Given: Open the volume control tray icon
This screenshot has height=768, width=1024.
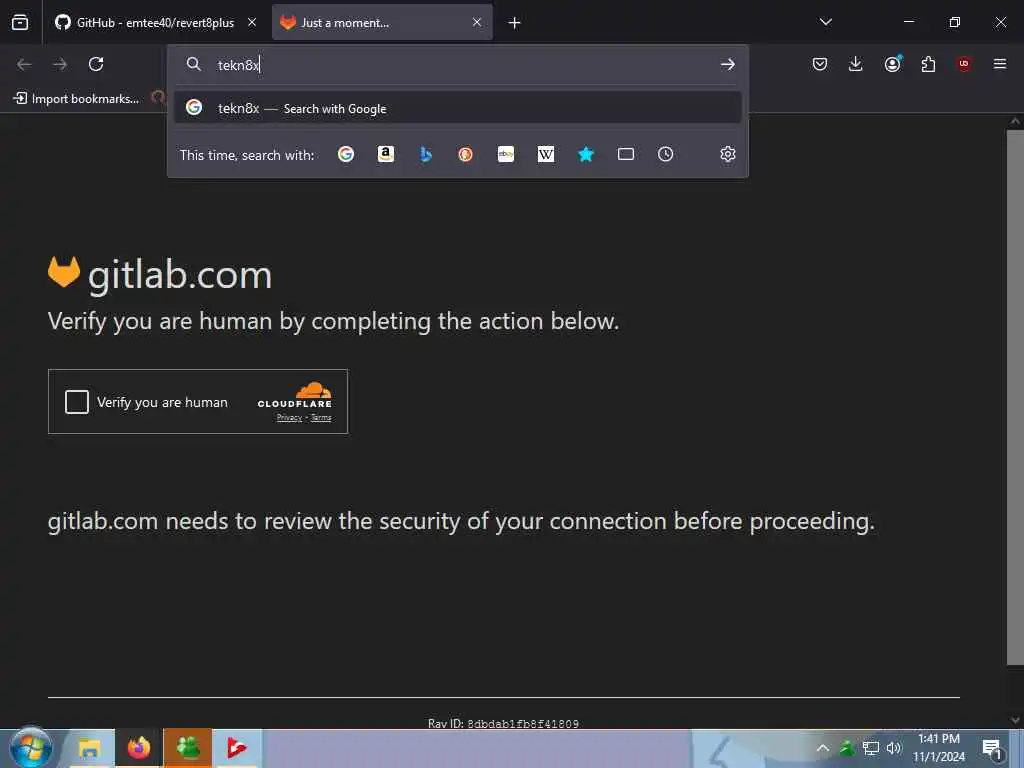Looking at the screenshot, I should pyautogui.click(x=894, y=748).
